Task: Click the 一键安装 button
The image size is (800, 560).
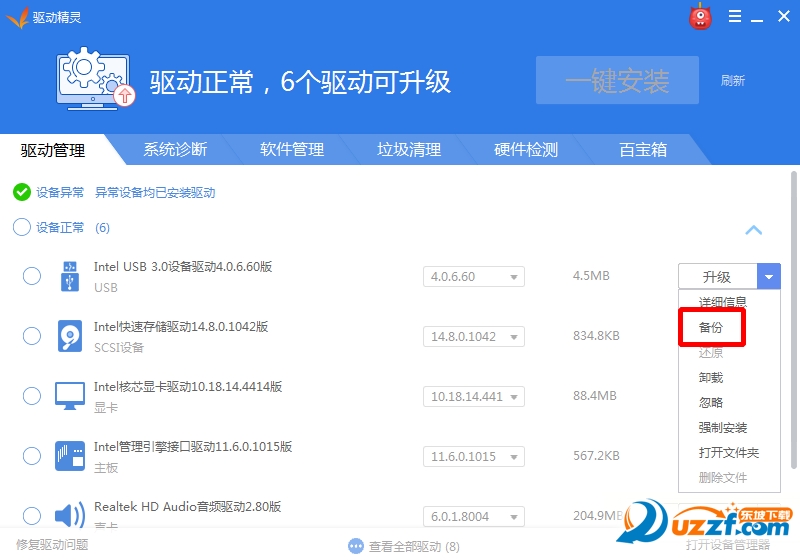Action: click(x=617, y=80)
